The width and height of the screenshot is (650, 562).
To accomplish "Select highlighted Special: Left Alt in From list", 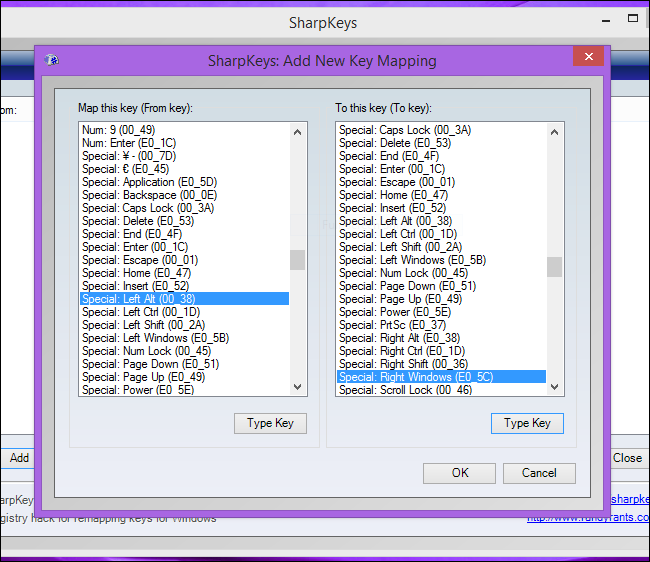I will point(184,299).
